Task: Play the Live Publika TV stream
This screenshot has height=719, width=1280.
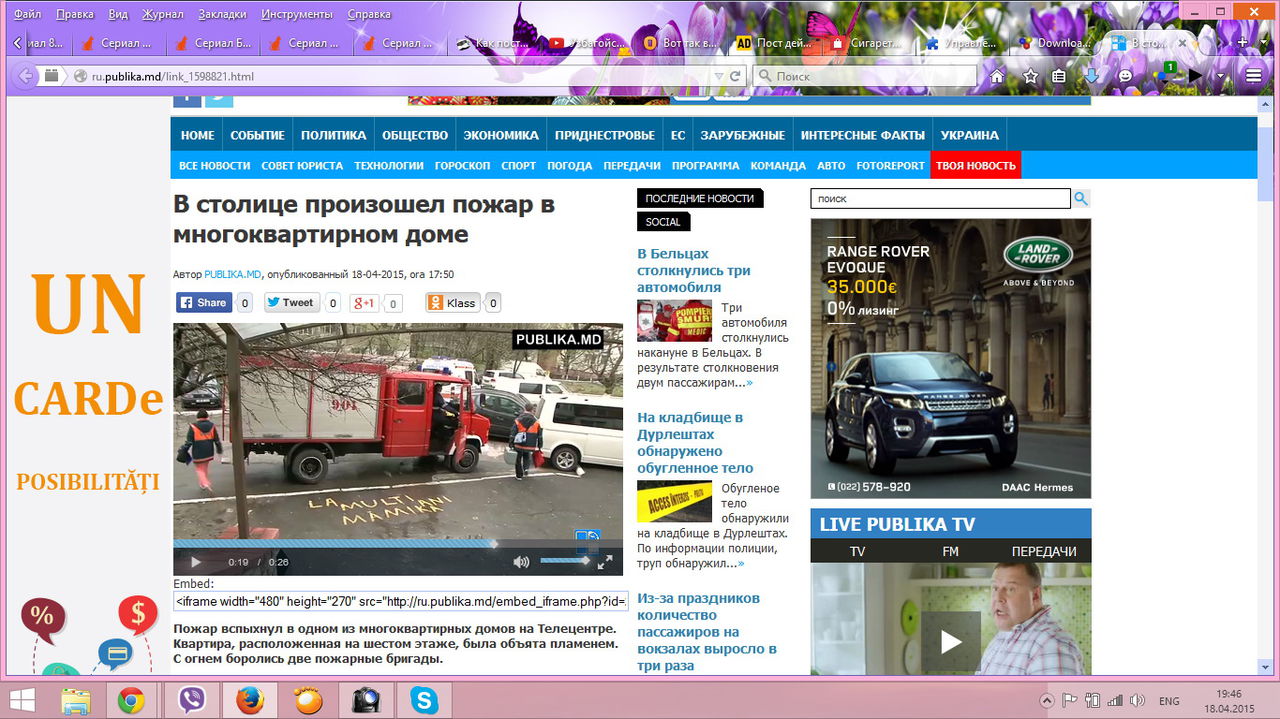Action: pyautogui.click(x=951, y=641)
